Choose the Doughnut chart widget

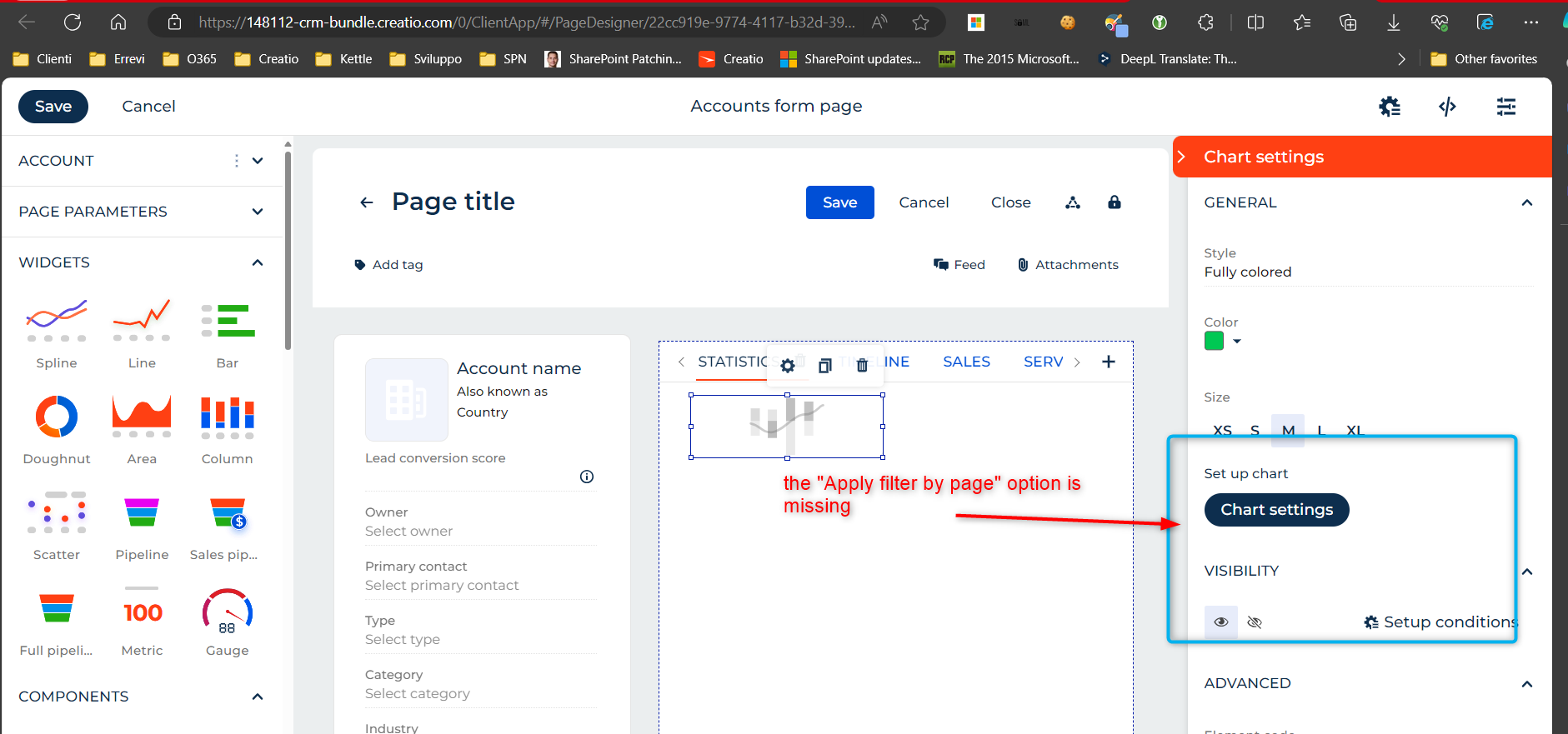(57, 429)
